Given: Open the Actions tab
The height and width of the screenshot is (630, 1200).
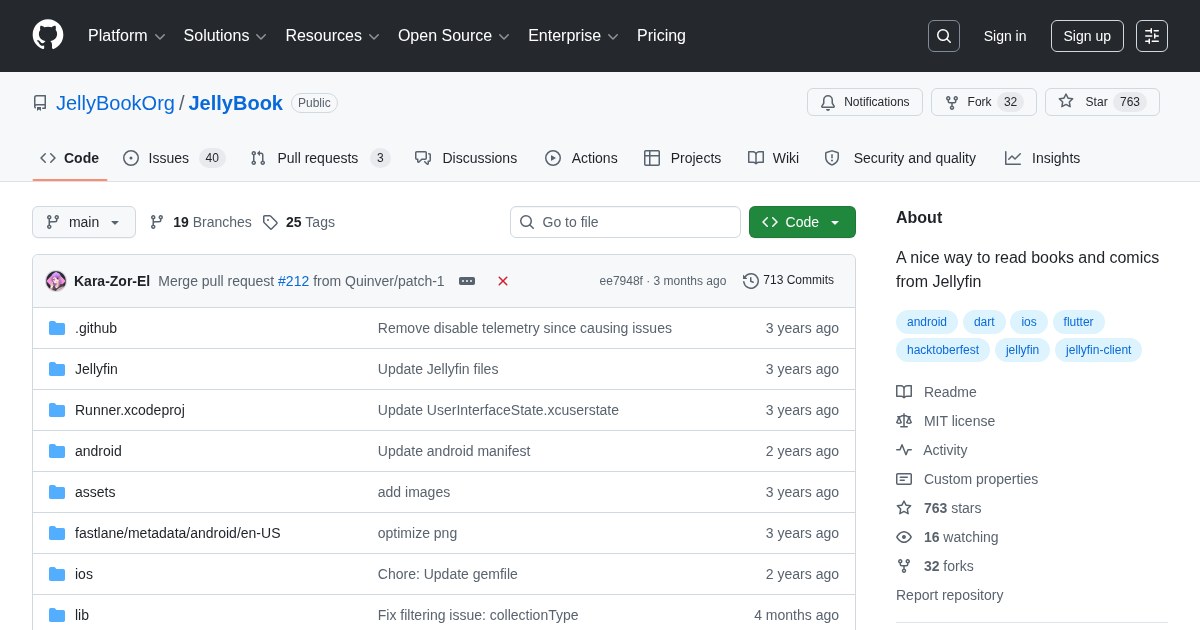Looking at the screenshot, I should pos(581,158).
